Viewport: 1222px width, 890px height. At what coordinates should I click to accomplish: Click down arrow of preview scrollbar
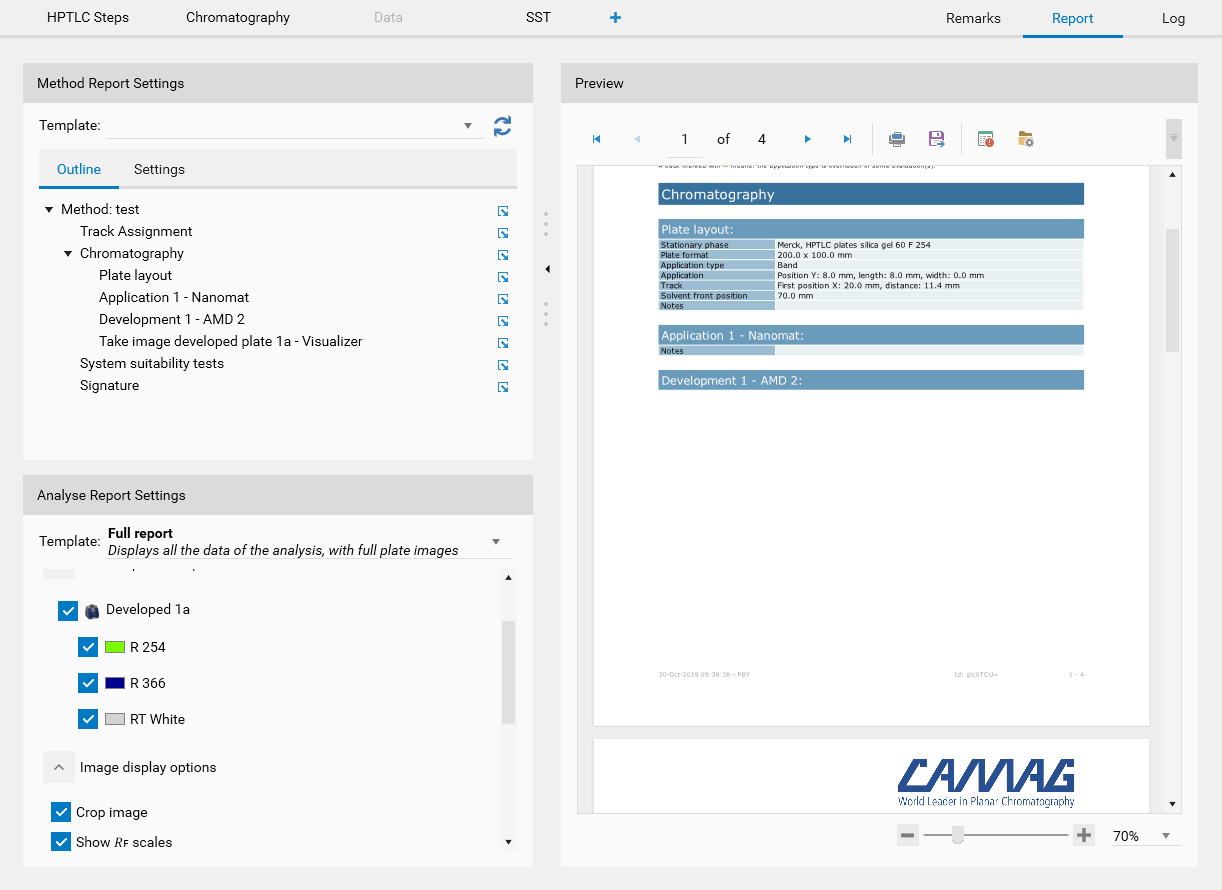(x=1173, y=804)
